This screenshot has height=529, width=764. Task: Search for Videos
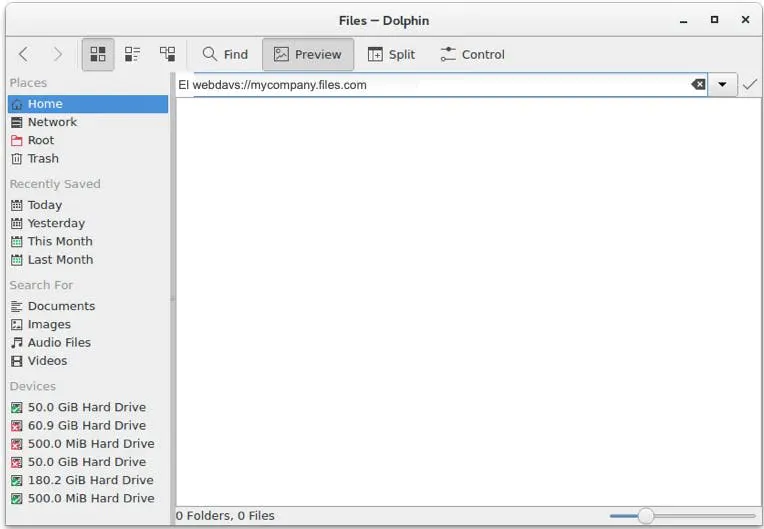click(x=88, y=361)
